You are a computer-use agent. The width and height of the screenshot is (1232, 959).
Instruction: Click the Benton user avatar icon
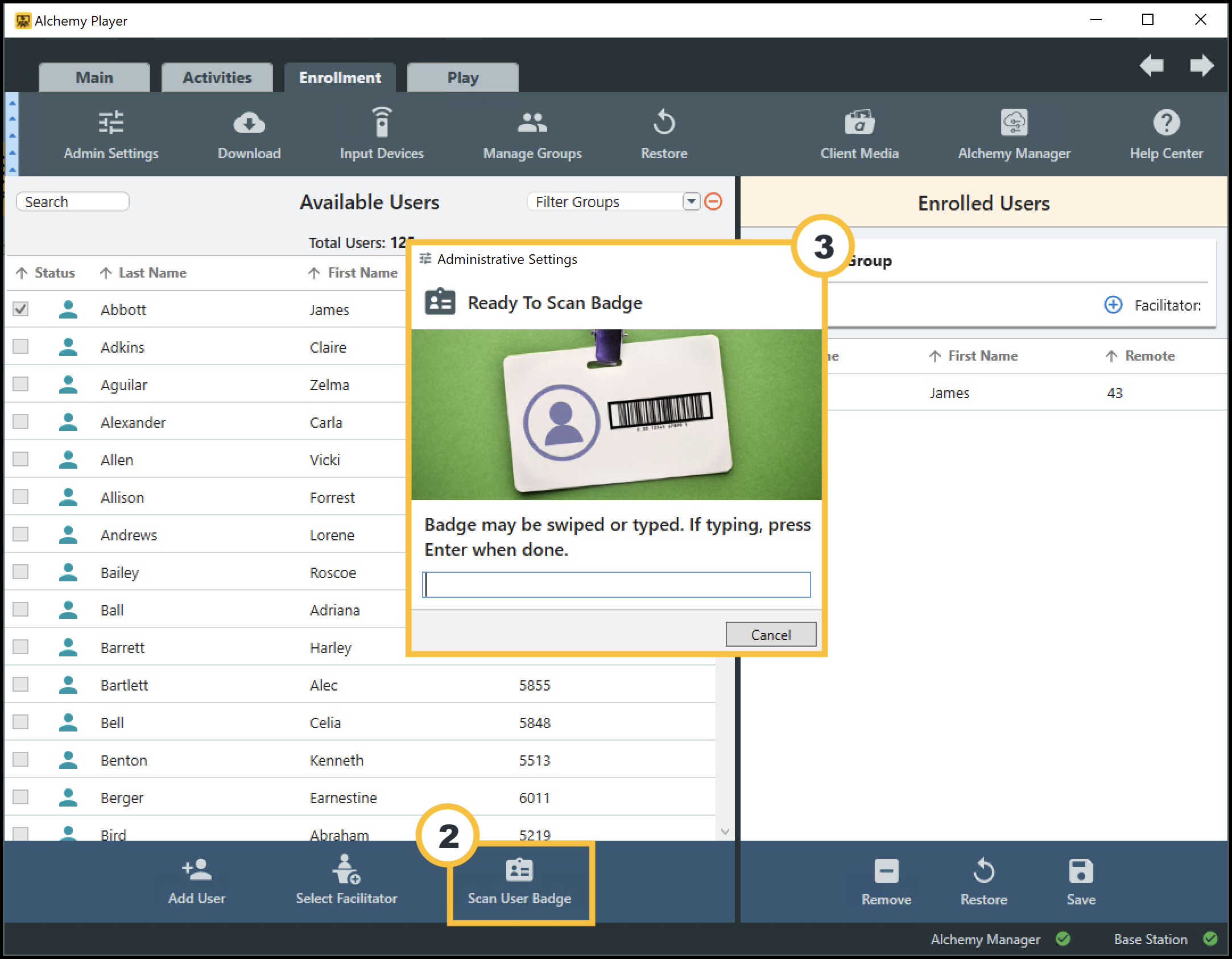coord(68,760)
